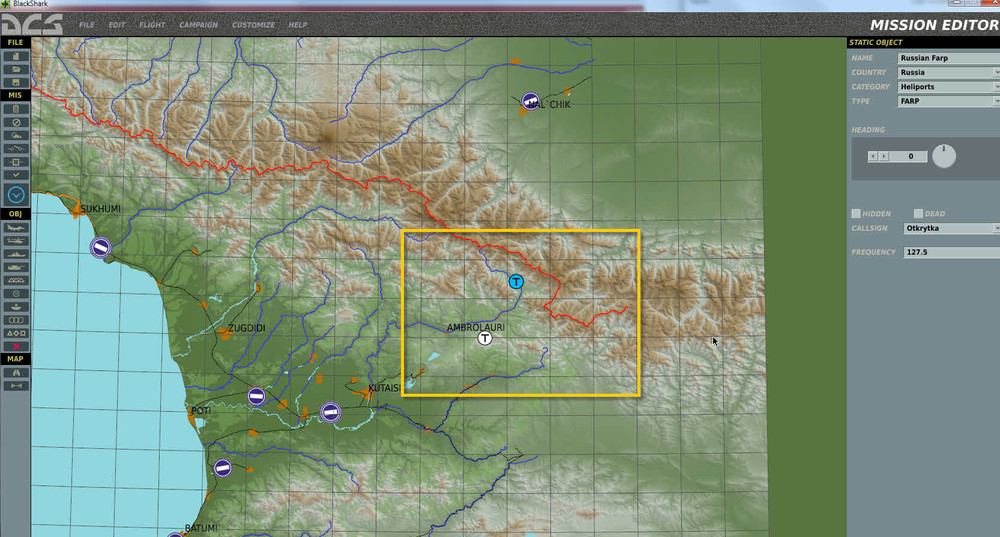
Task: Click the red X delete icon
Action: click(x=16, y=346)
